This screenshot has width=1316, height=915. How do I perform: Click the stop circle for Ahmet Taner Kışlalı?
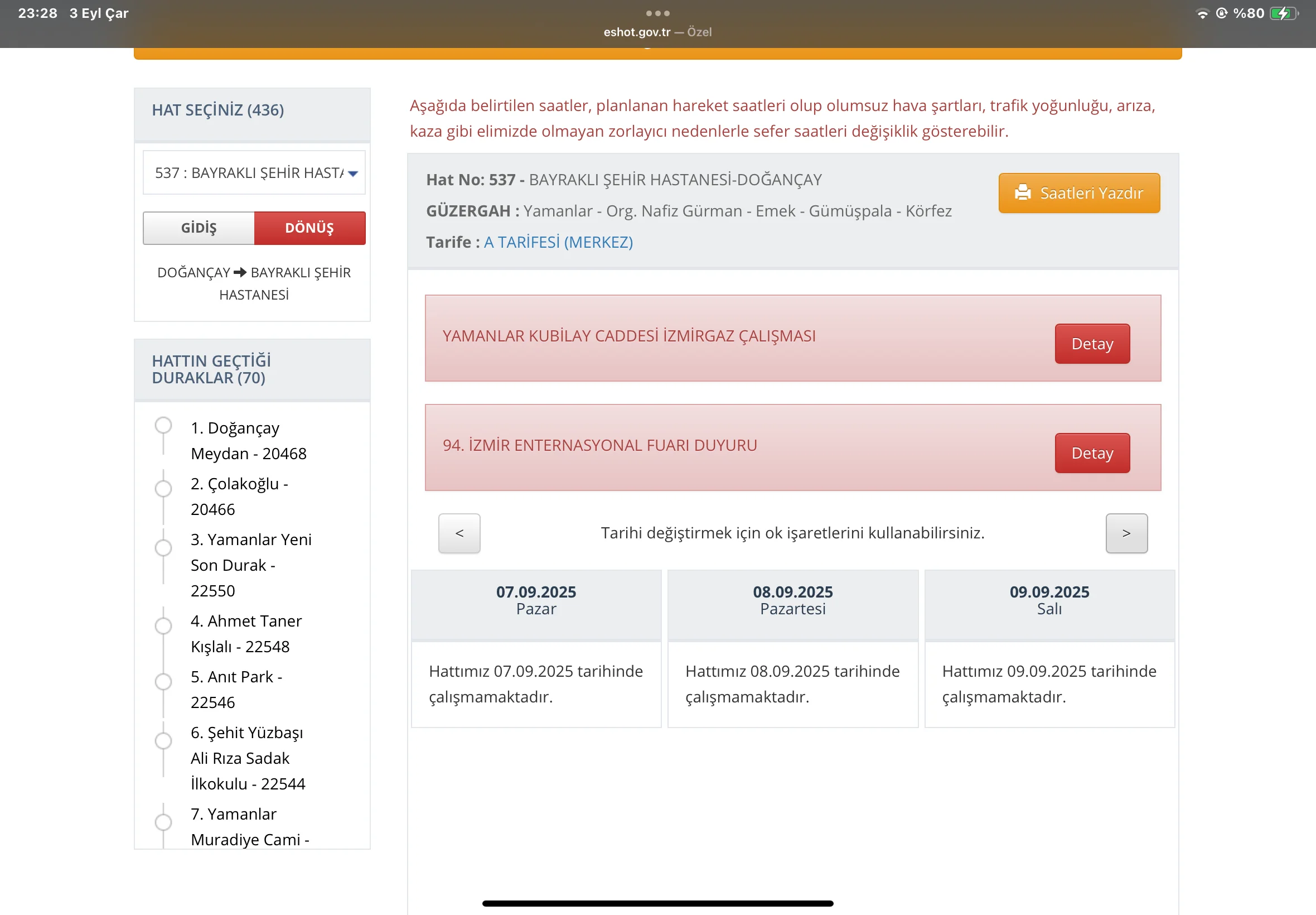point(163,625)
